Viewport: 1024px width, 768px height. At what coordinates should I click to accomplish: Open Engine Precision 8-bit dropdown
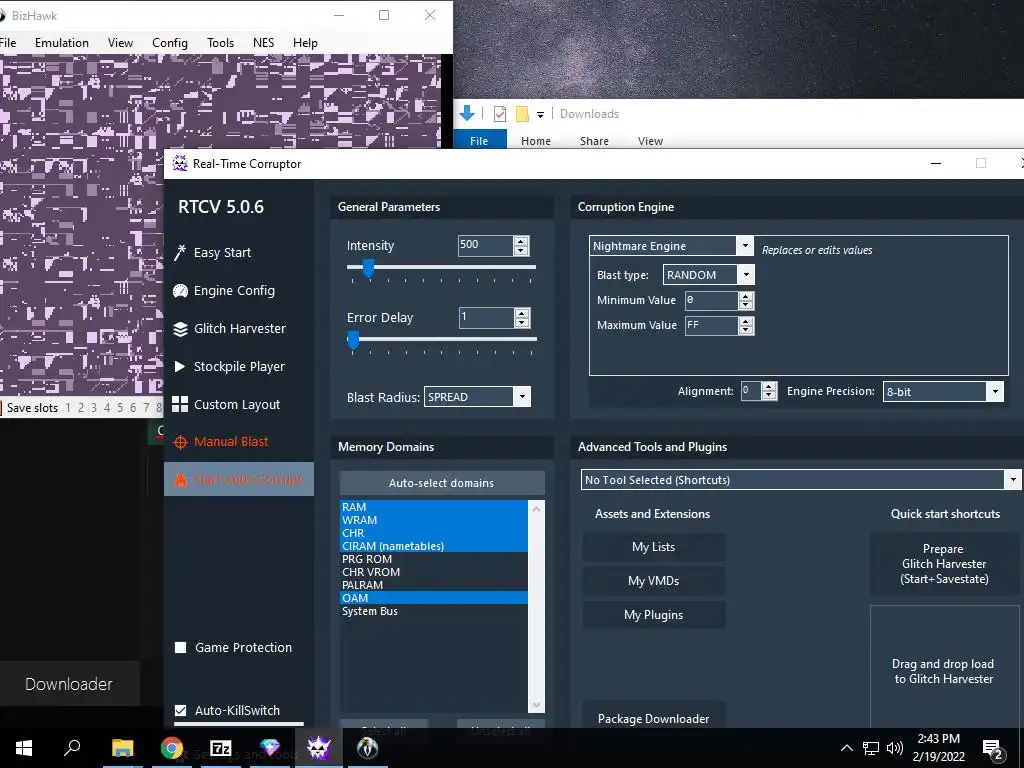(x=995, y=392)
